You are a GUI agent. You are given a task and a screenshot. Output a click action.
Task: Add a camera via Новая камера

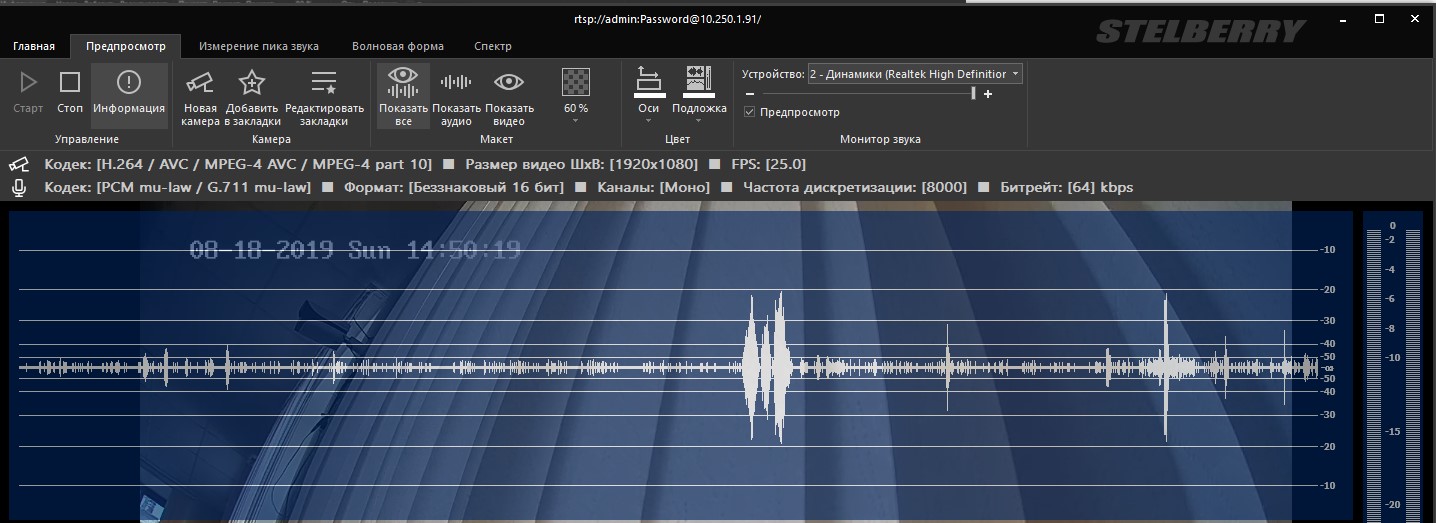point(200,97)
